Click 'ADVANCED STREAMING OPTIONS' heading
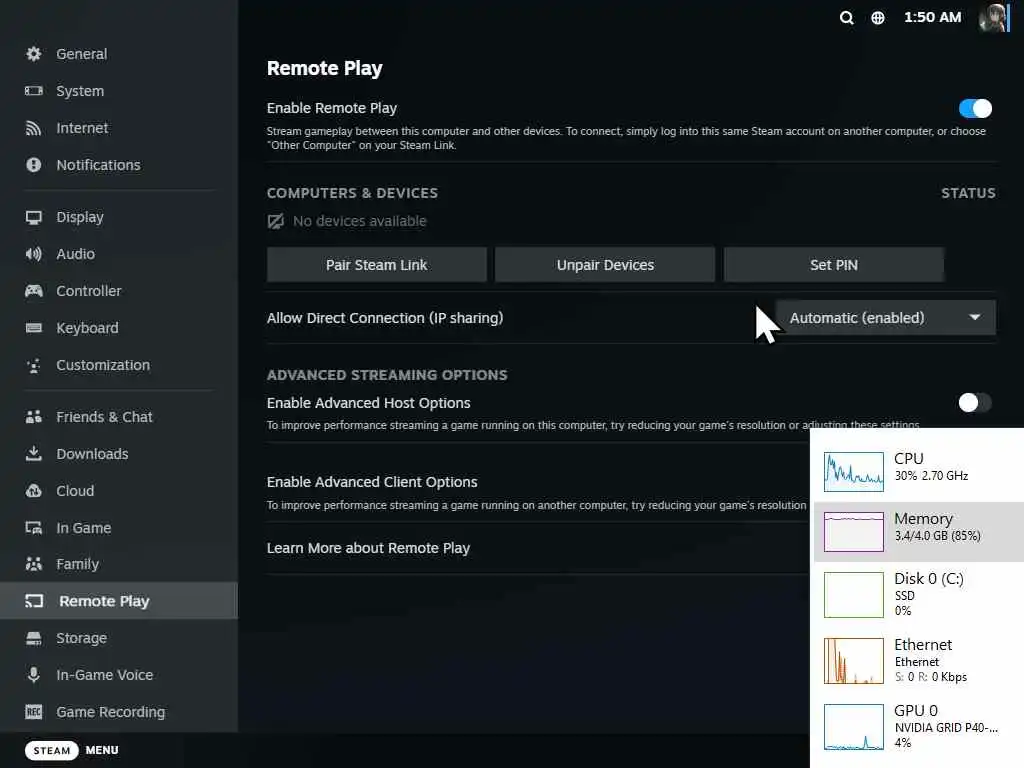Image resolution: width=1024 pixels, height=768 pixels. click(387, 375)
